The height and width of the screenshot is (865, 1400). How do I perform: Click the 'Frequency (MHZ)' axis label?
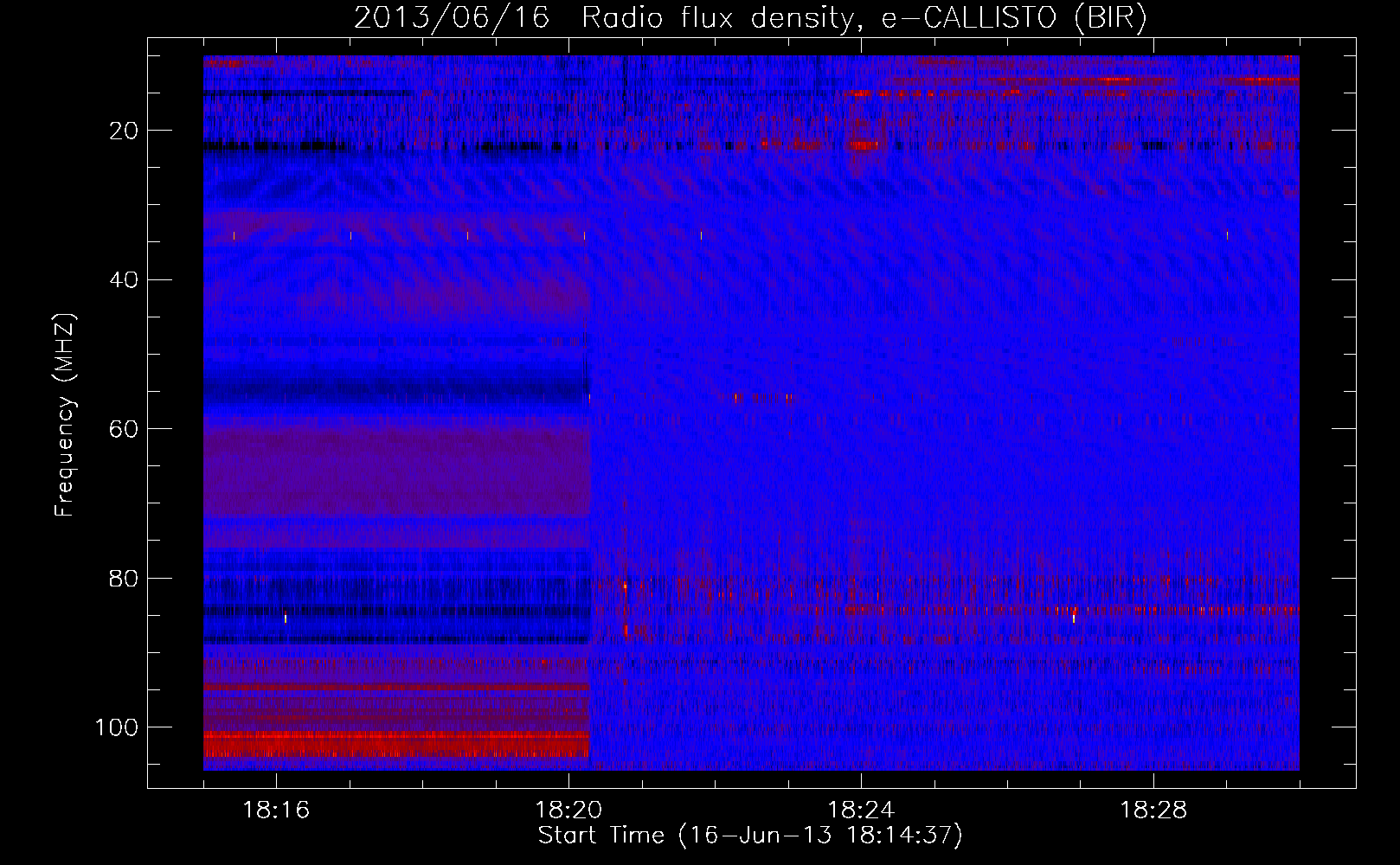coord(66,415)
